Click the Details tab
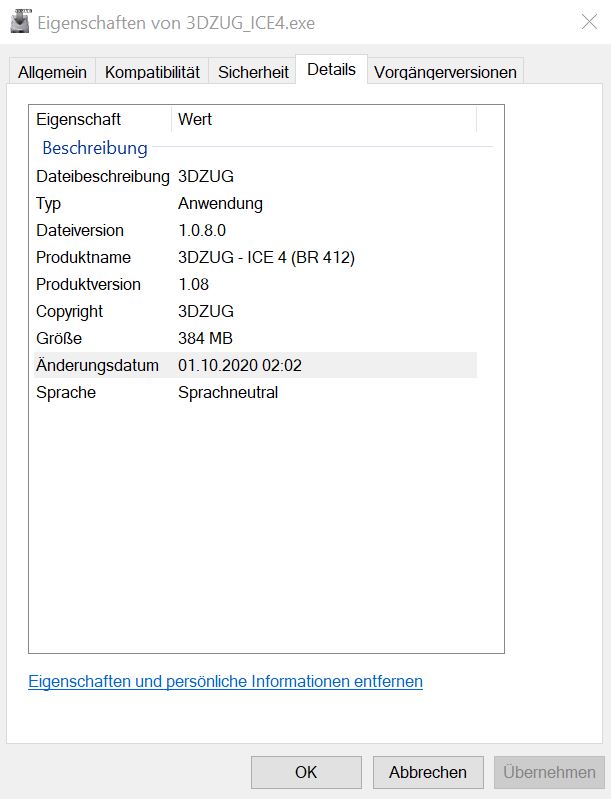Screen dimensions: 611x799 coord(331,70)
